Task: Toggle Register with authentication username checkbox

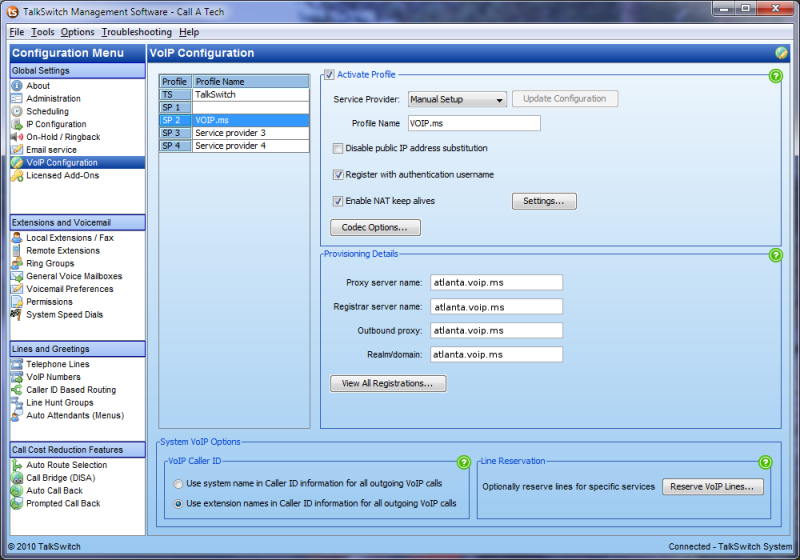Action: click(338, 175)
